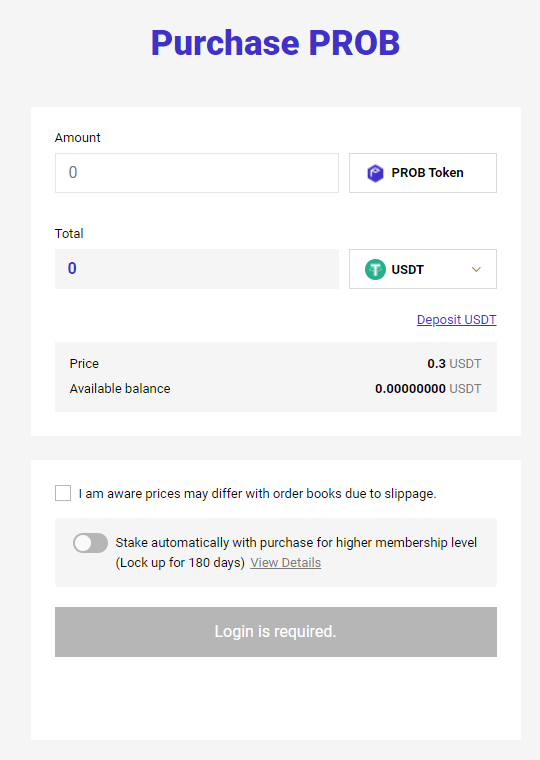Click the slippage awareness statement text
Viewport: 540px width, 760px height.
pos(257,493)
